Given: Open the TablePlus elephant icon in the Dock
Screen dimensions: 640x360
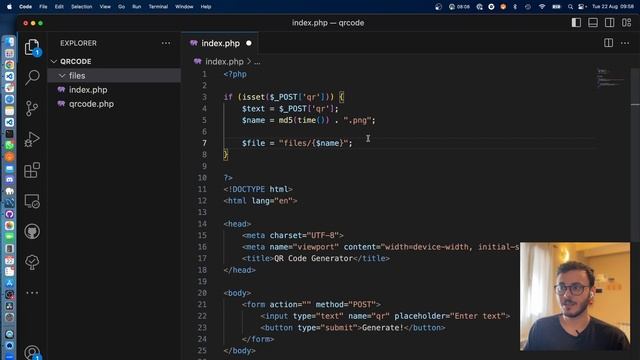Looking at the screenshot, I should tap(9, 191).
